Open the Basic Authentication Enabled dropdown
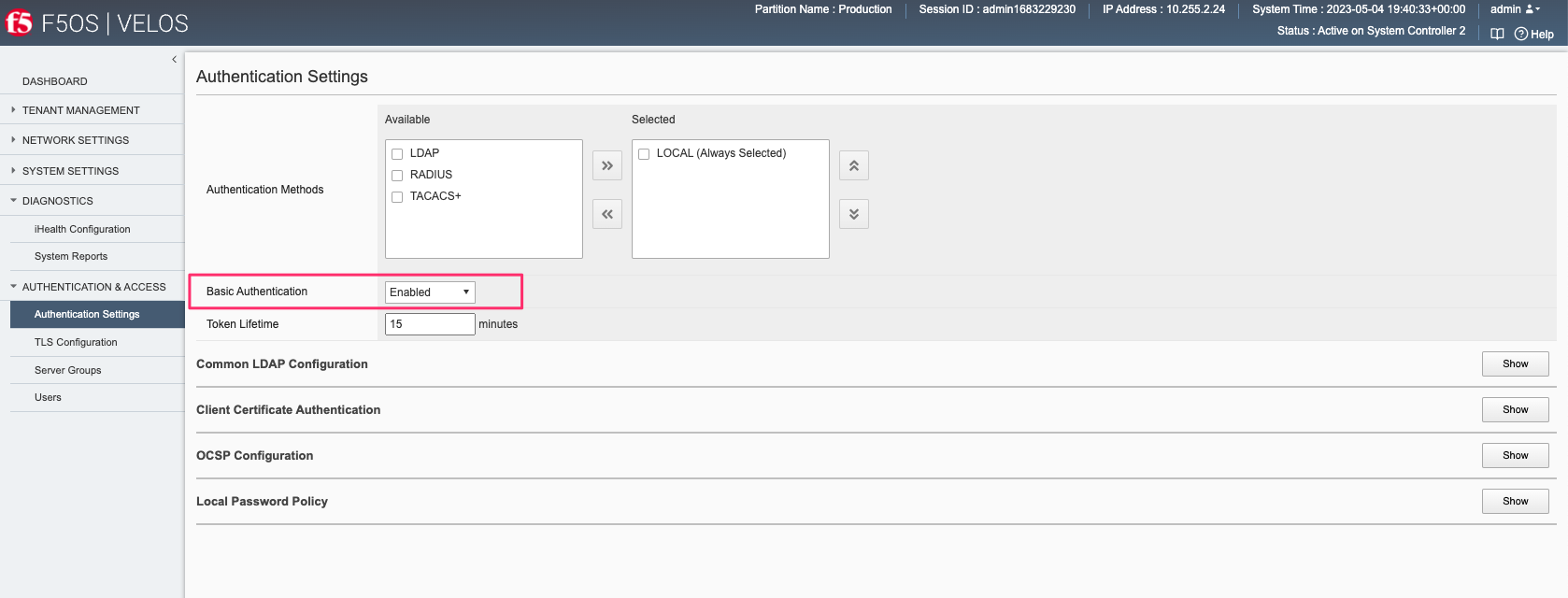This screenshot has width=1568, height=598. 430,292
